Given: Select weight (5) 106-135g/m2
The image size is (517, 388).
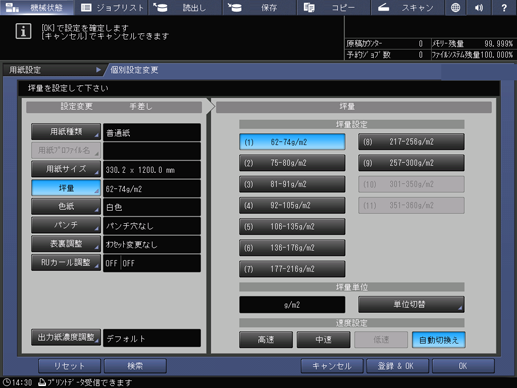Looking at the screenshot, I should click(x=292, y=227).
